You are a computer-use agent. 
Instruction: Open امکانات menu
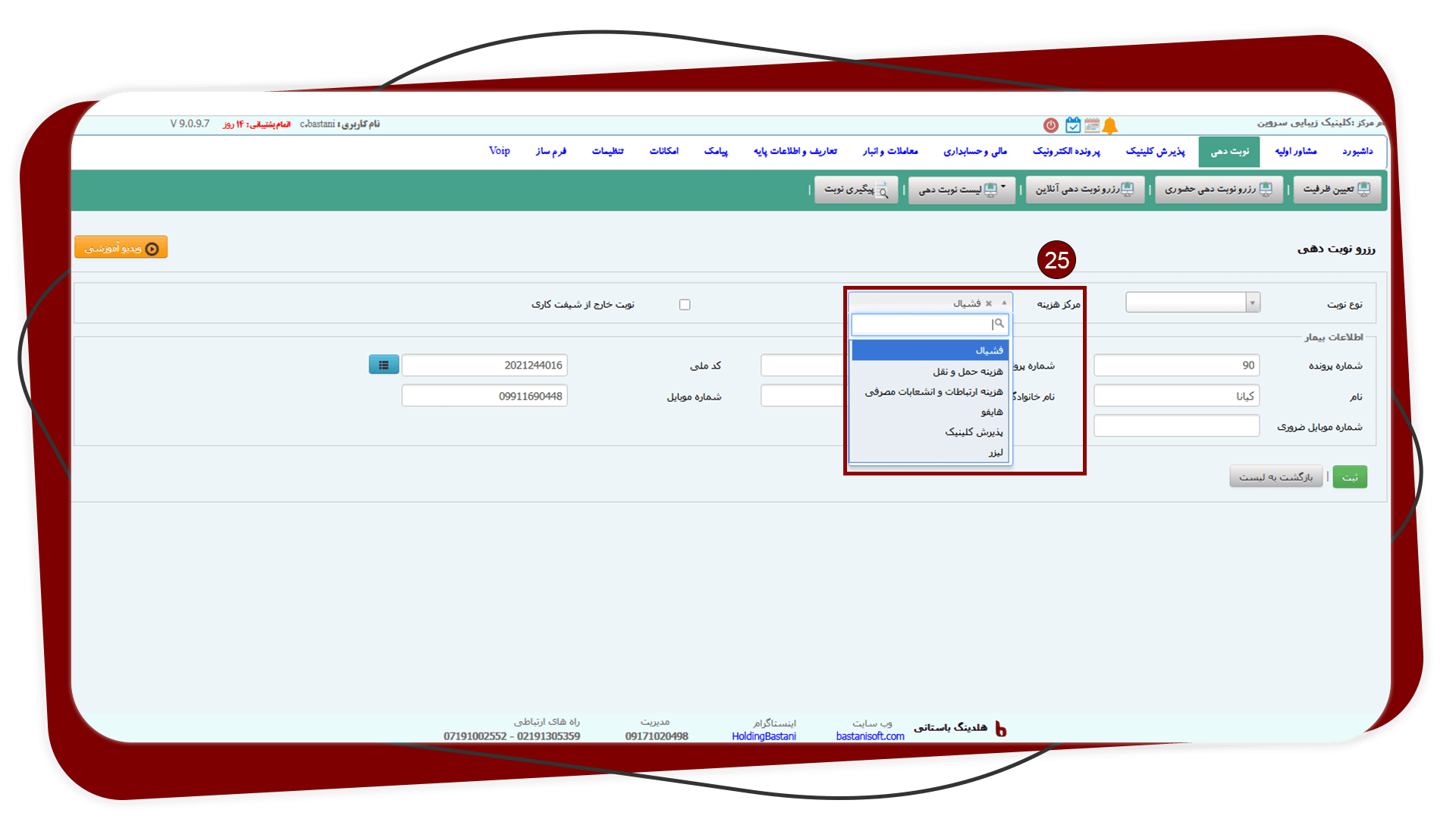point(664,152)
